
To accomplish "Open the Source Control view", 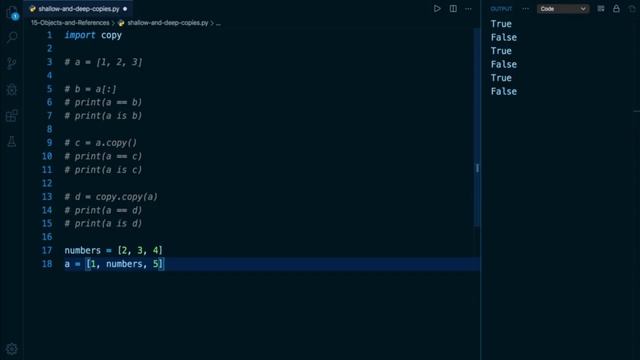I will (12, 63).
